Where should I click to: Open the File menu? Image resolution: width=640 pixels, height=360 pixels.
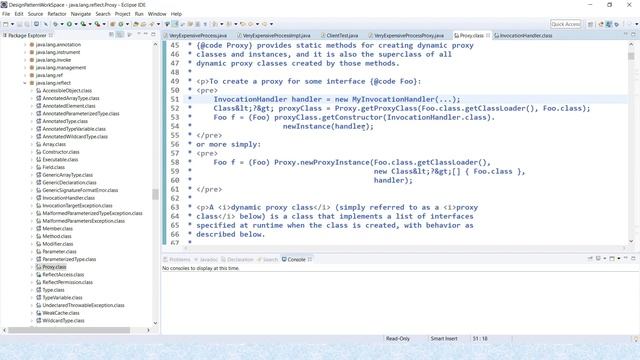pos(6,14)
